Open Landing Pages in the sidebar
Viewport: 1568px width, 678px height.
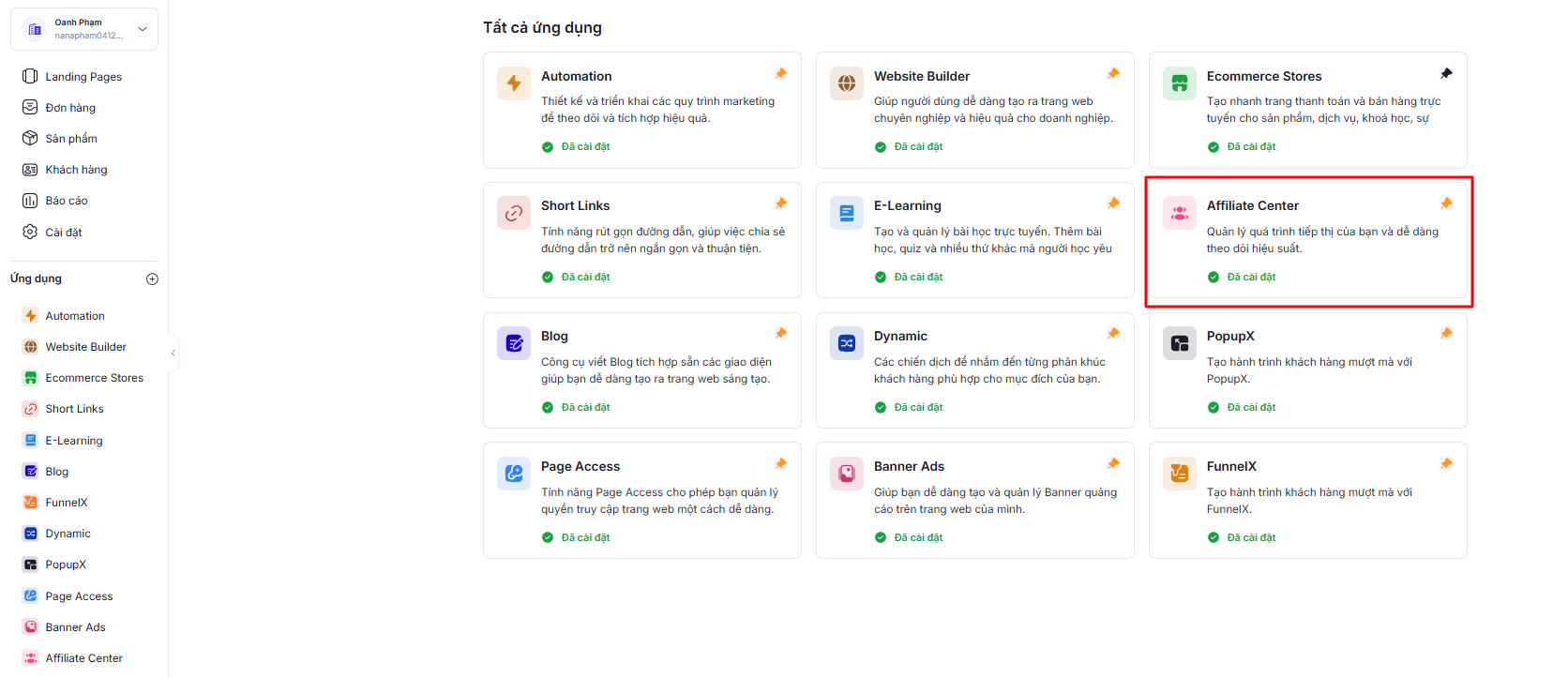[83, 77]
